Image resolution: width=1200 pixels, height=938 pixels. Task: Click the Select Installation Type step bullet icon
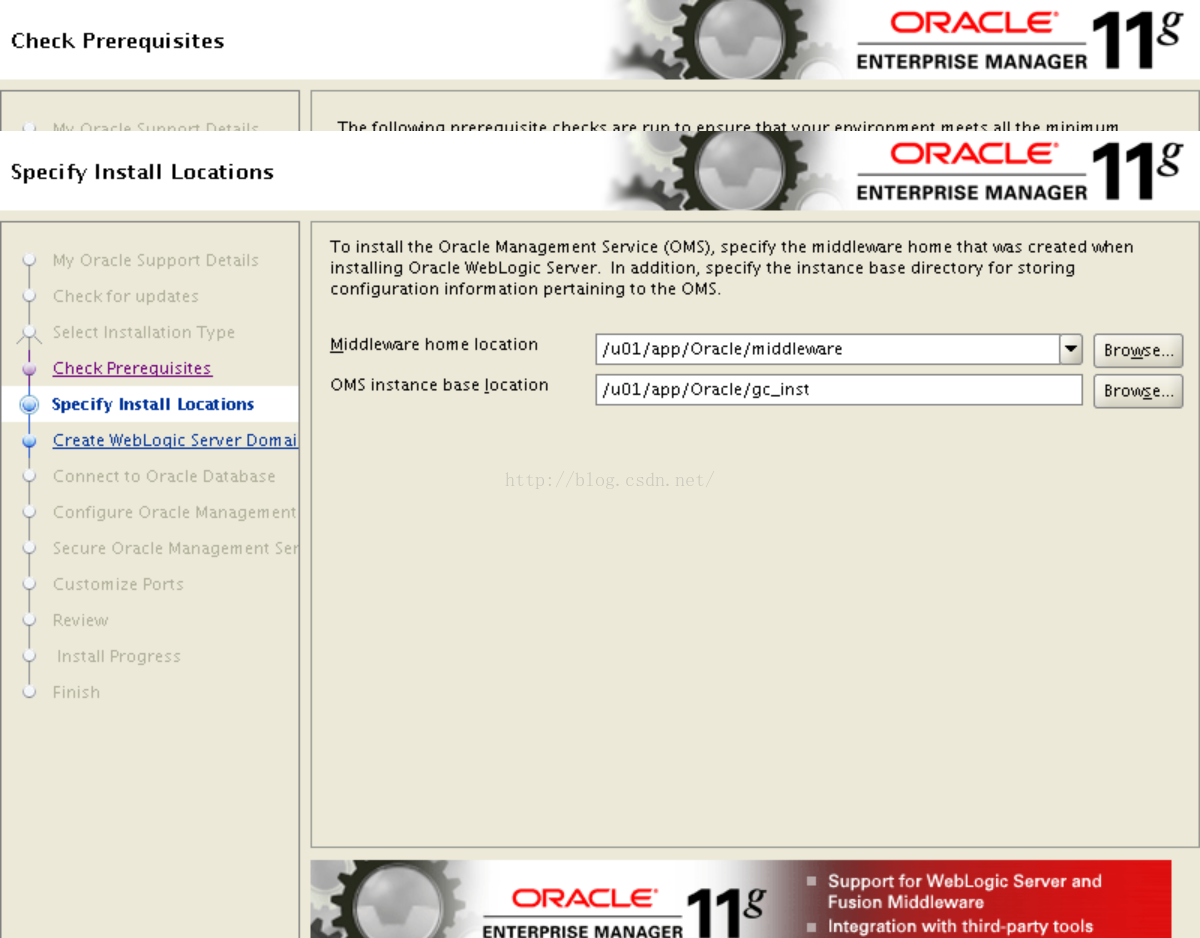30,332
